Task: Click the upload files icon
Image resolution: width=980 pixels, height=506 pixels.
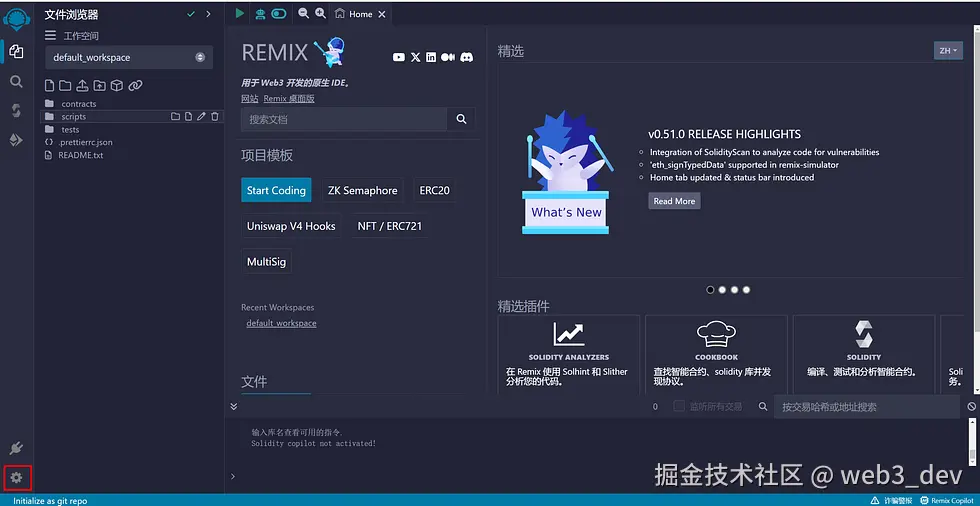Action: tap(82, 86)
